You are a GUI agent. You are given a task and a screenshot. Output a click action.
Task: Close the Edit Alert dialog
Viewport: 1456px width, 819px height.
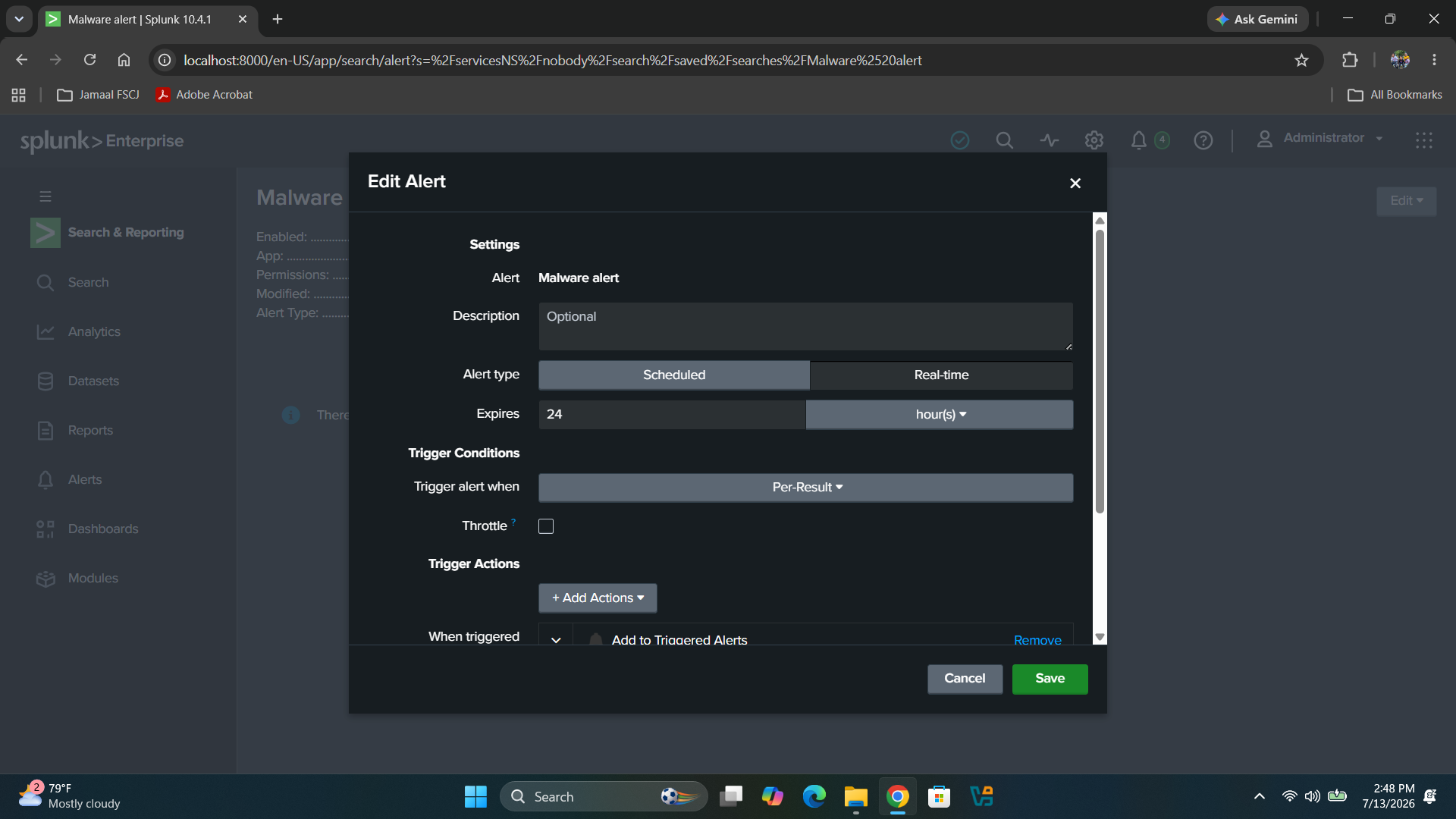(1075, 184)
